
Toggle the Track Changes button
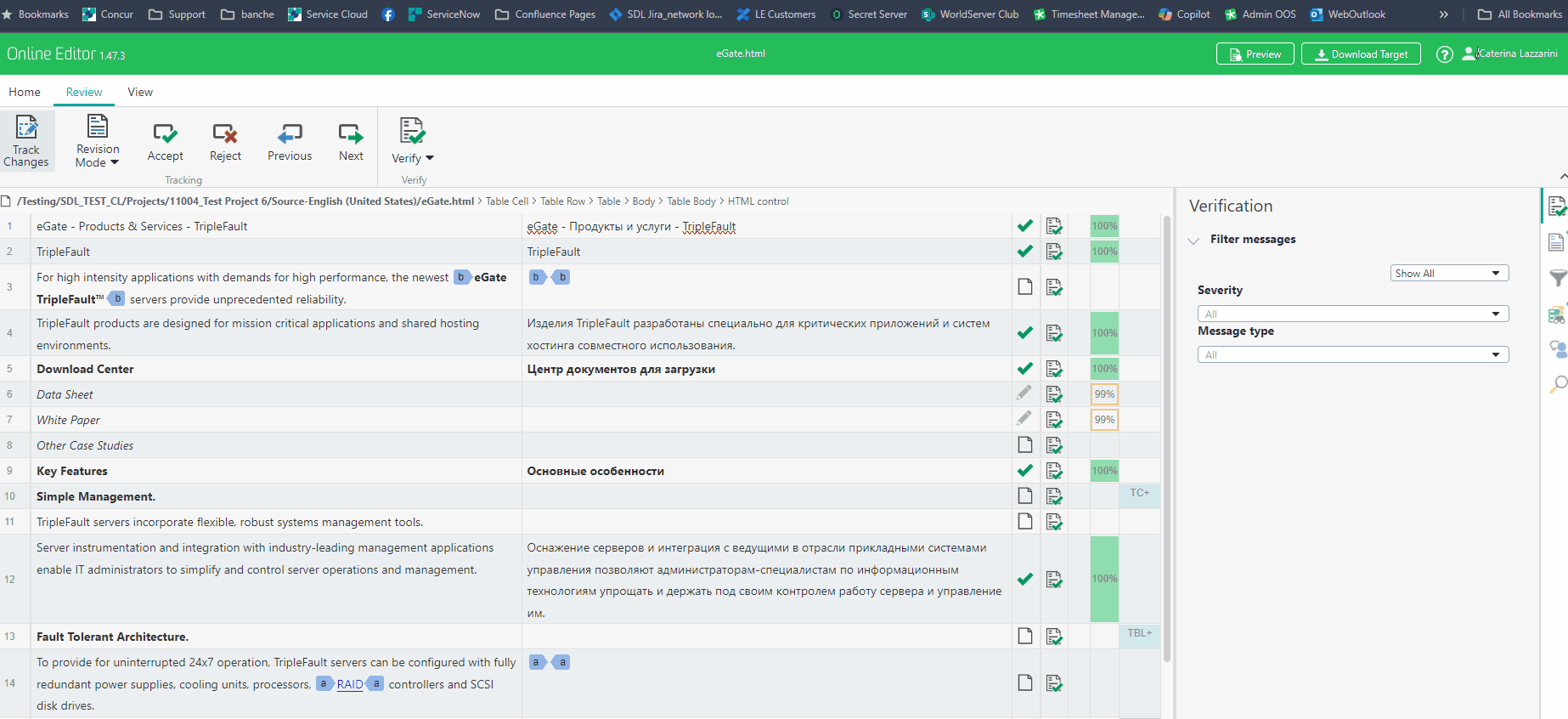click(x=26, y=141)
